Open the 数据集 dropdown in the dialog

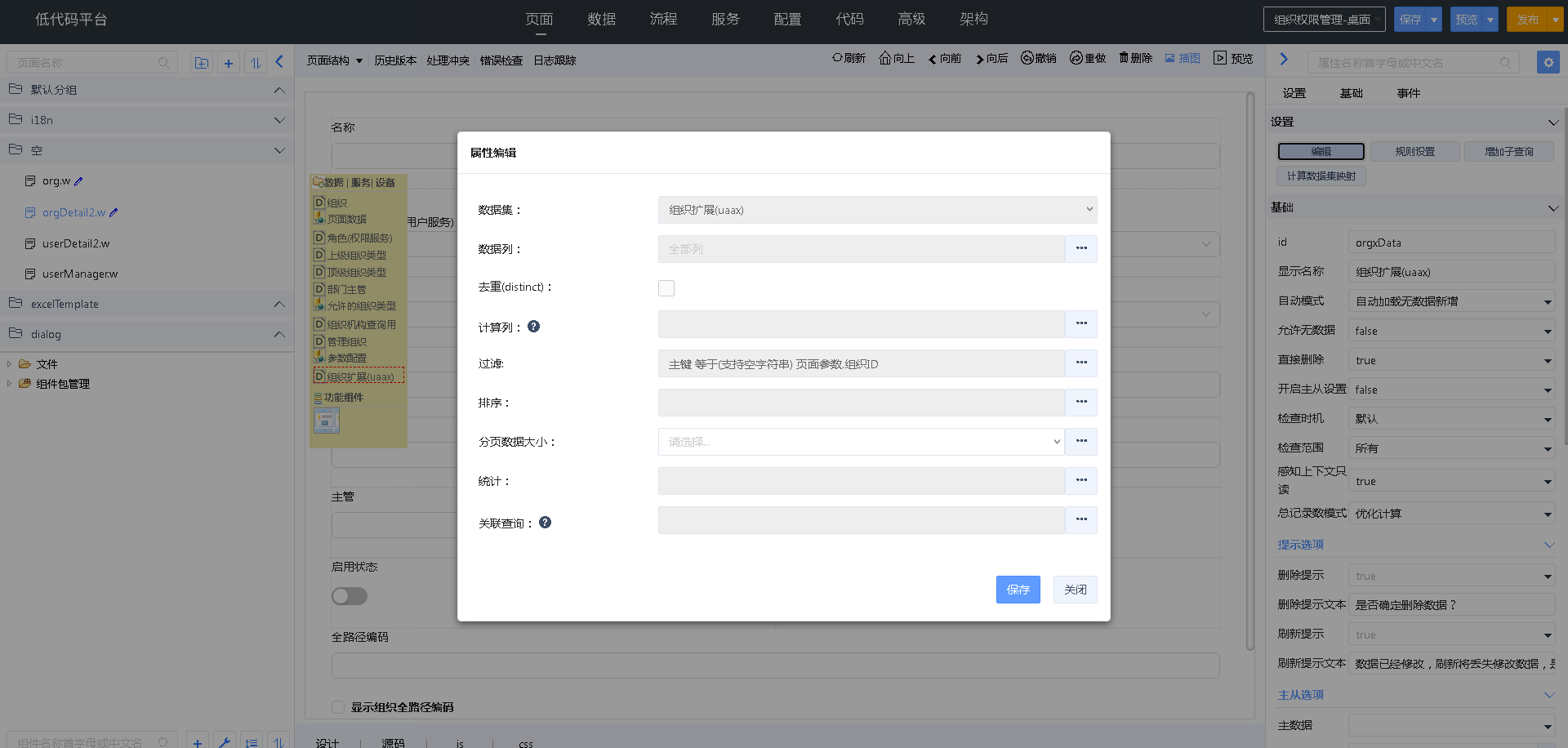point(876,210)
